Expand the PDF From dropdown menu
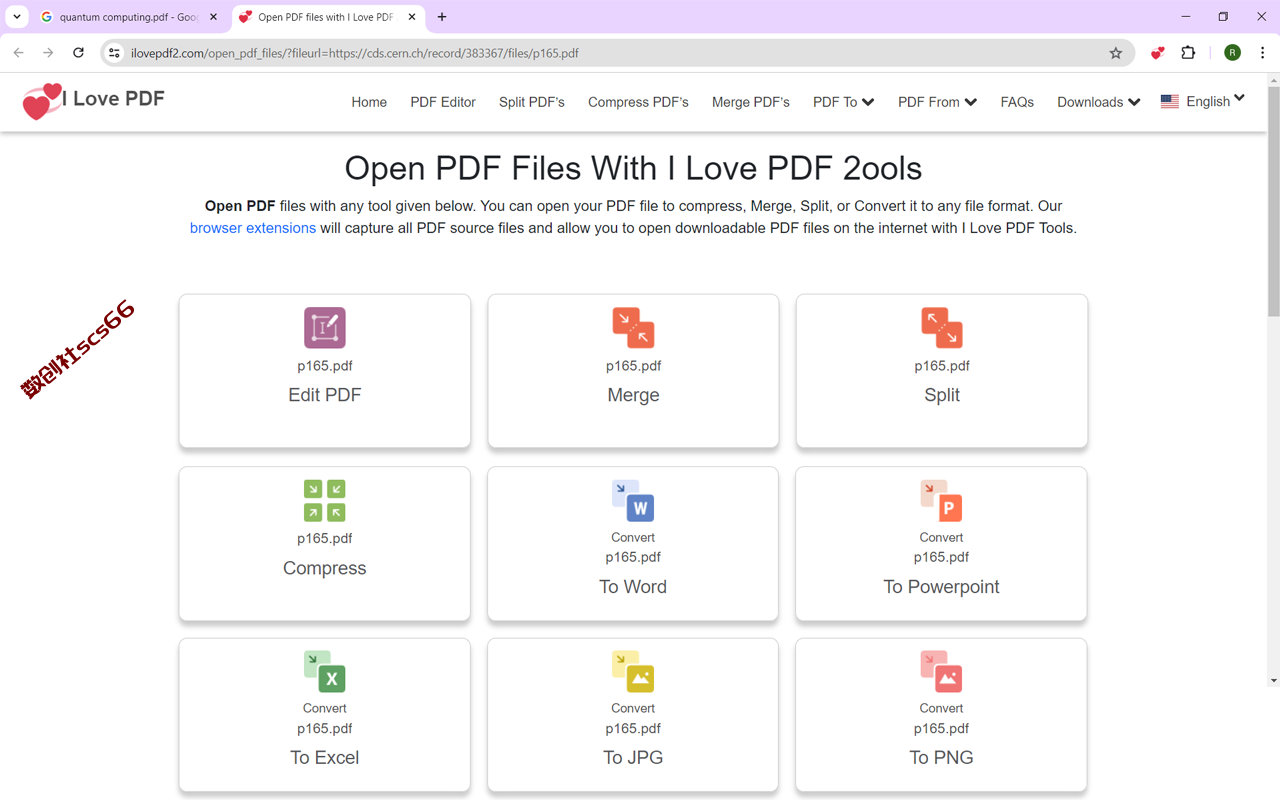Screen dimensions: 1280x800 coord(937,102)
